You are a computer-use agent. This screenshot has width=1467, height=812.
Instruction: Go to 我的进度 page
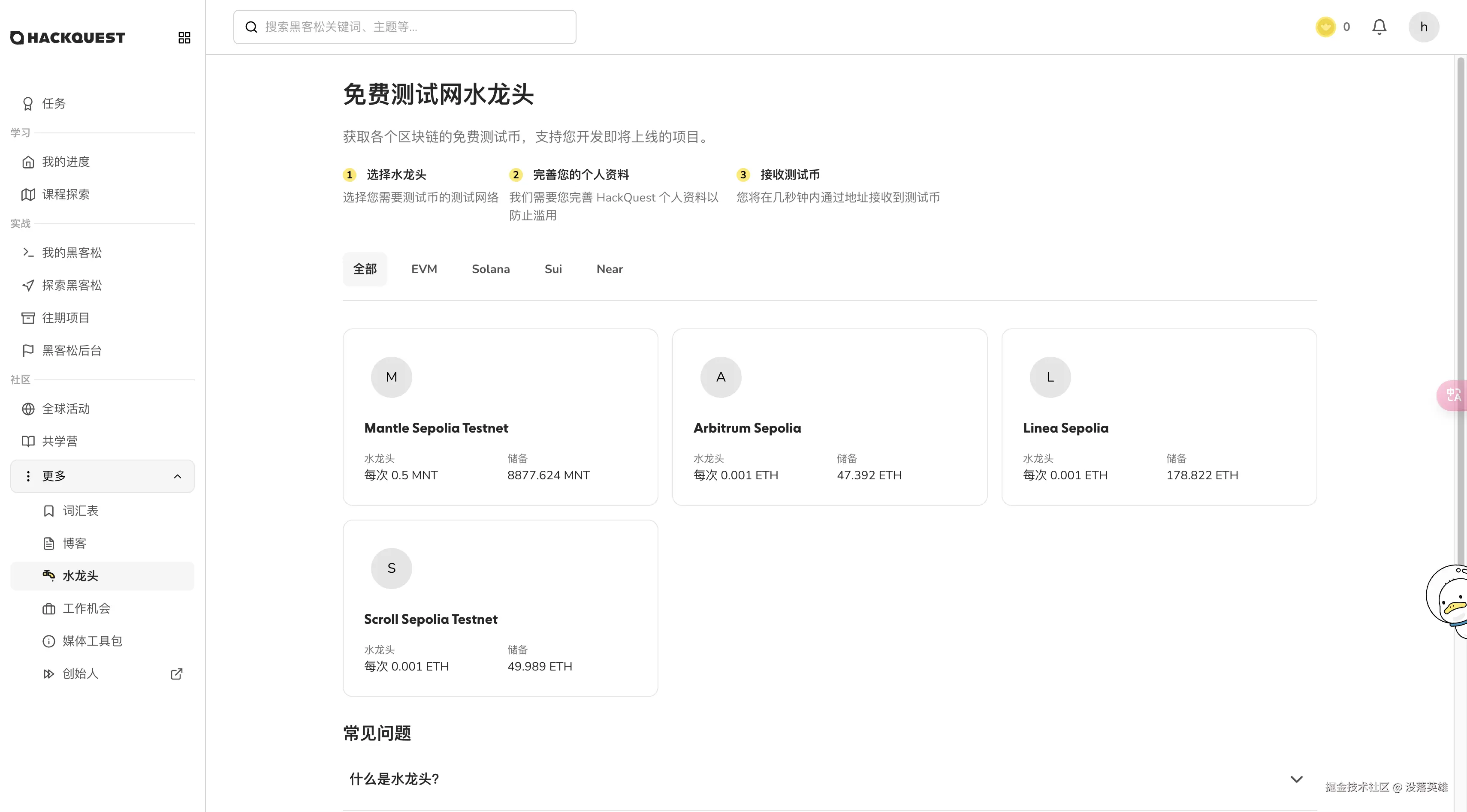[x=103, y=162]
